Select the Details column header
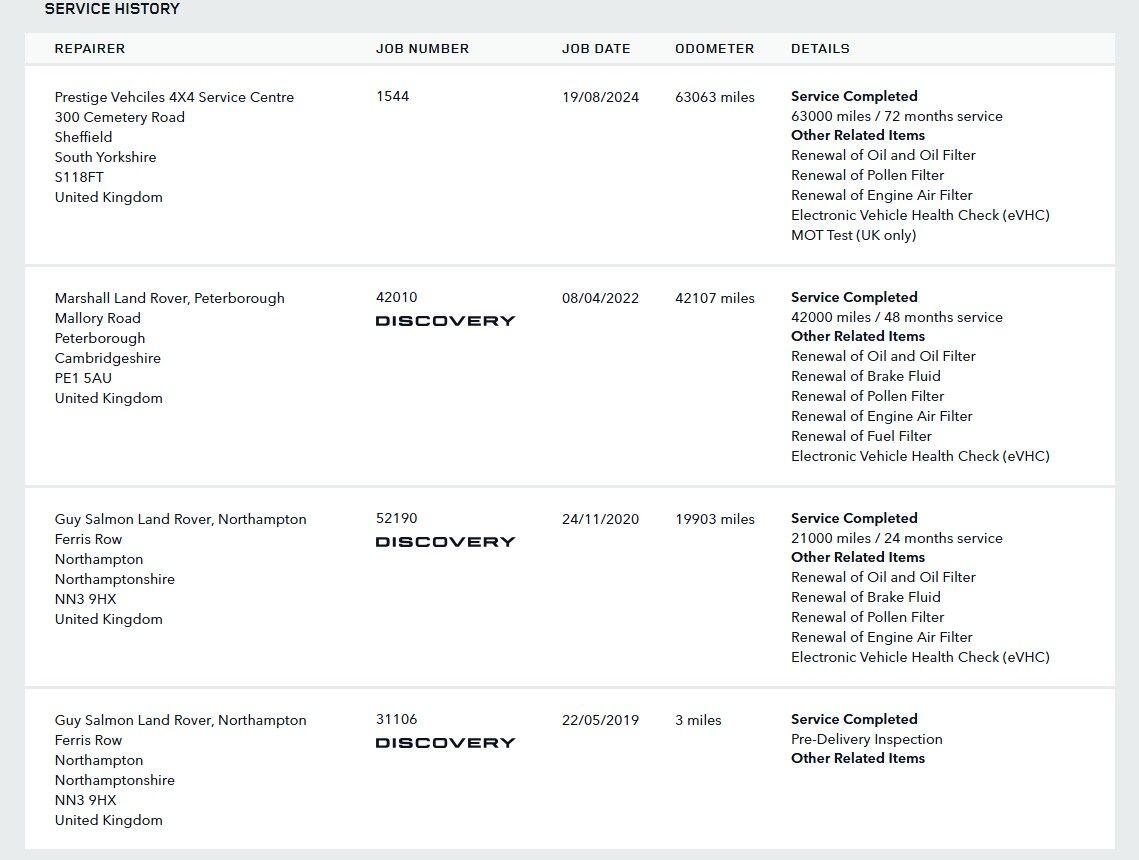Image resolution: width=1139 pixels, height=860 pixels. 820,49
